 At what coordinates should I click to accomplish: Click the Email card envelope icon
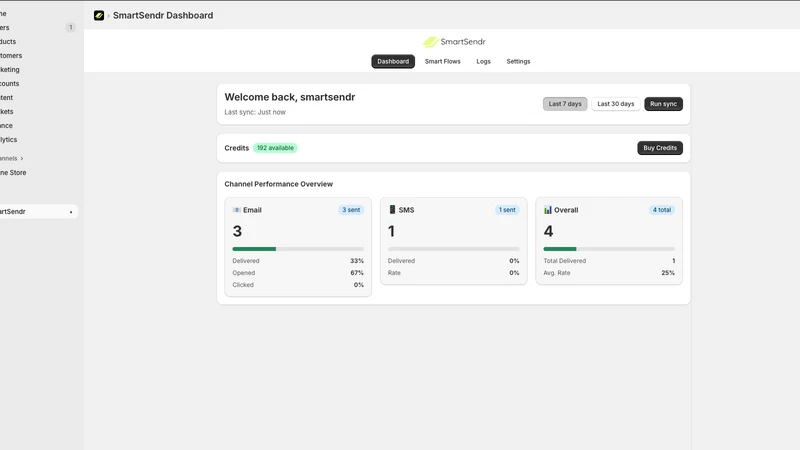[x=237, y=210]
